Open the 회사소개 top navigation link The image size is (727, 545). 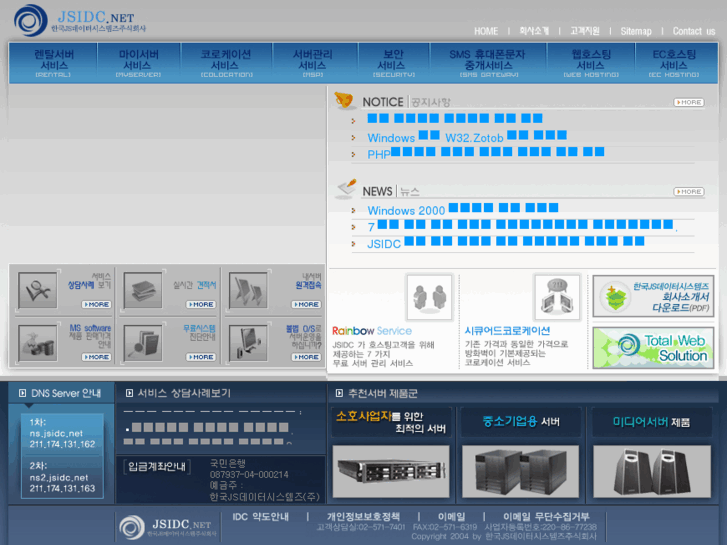pyautogui.click(x=534, y=31)
